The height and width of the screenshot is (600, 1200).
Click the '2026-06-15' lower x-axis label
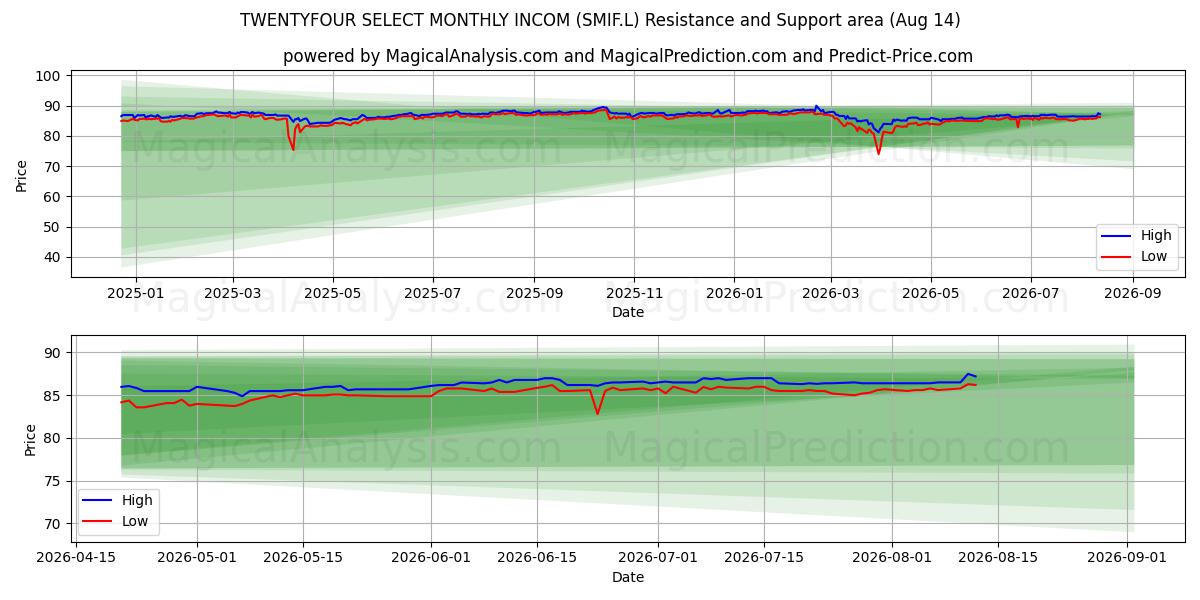537,559
